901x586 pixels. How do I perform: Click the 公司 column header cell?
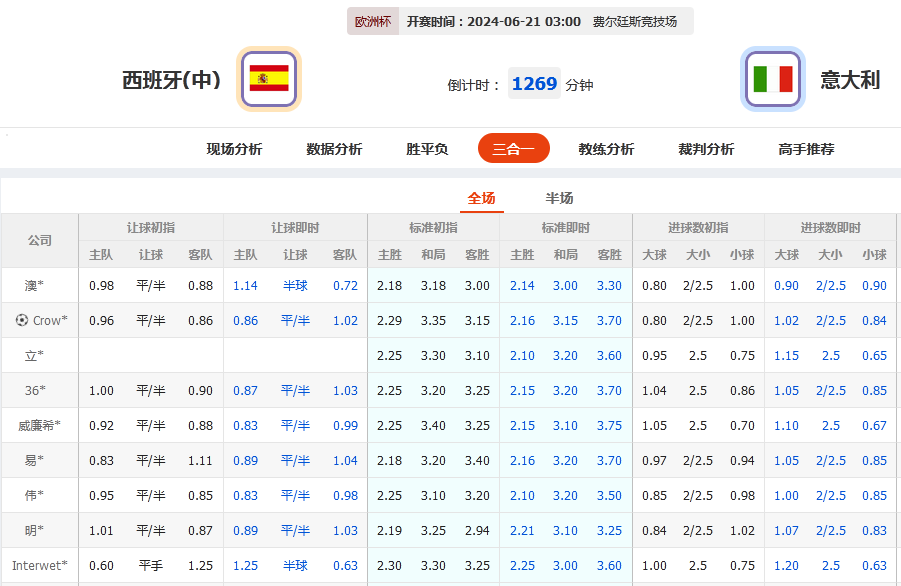[40, 240]
